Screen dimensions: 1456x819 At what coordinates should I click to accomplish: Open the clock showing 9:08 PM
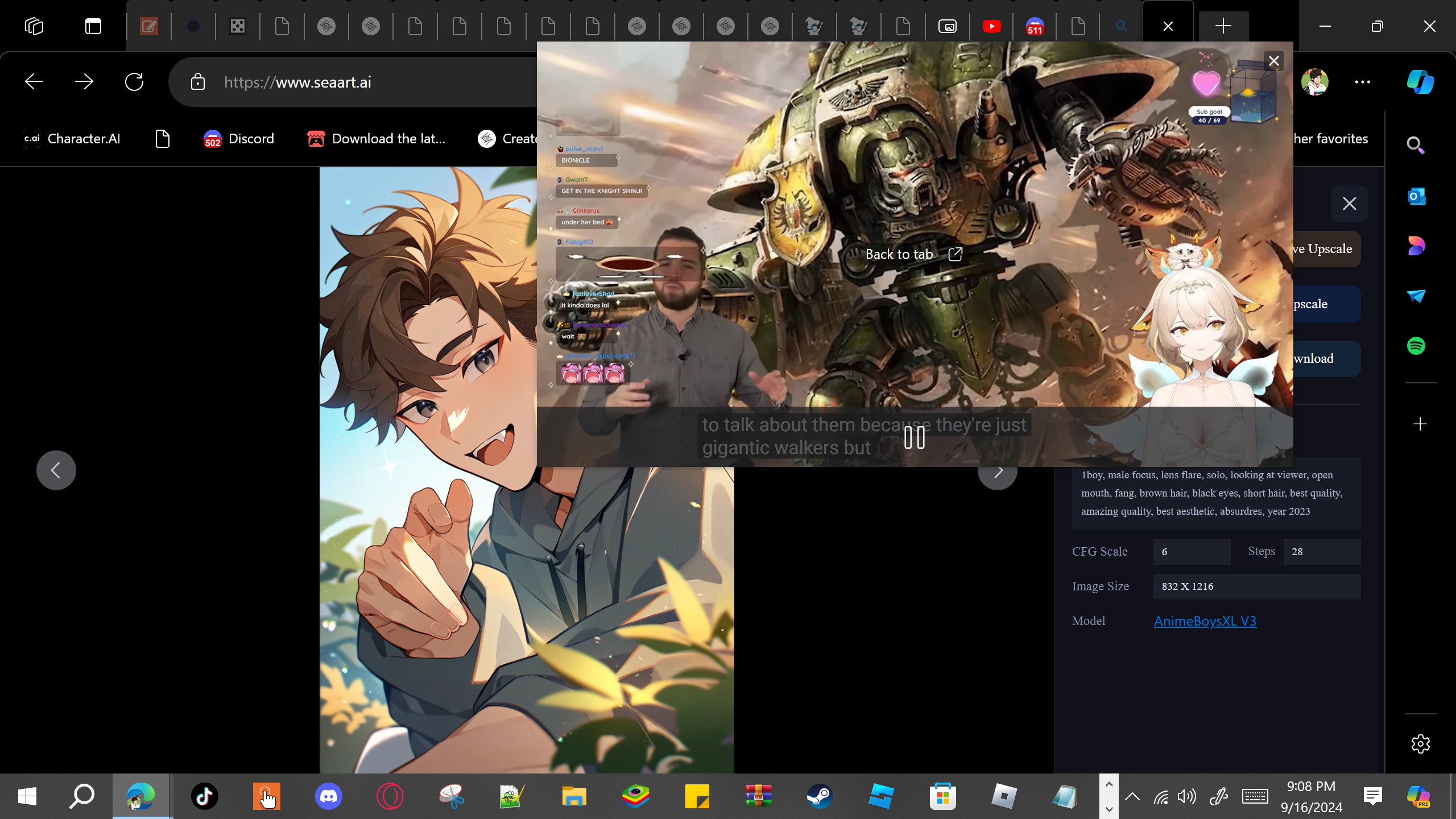[1311, 796]
